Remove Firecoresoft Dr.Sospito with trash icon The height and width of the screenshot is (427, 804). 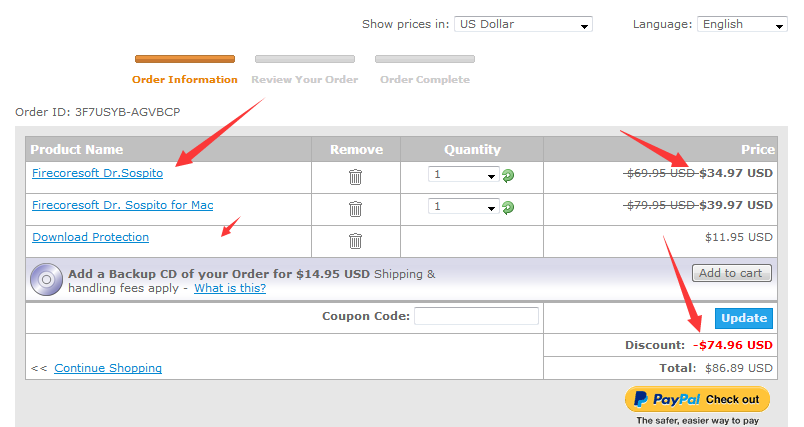click(355, 177)
